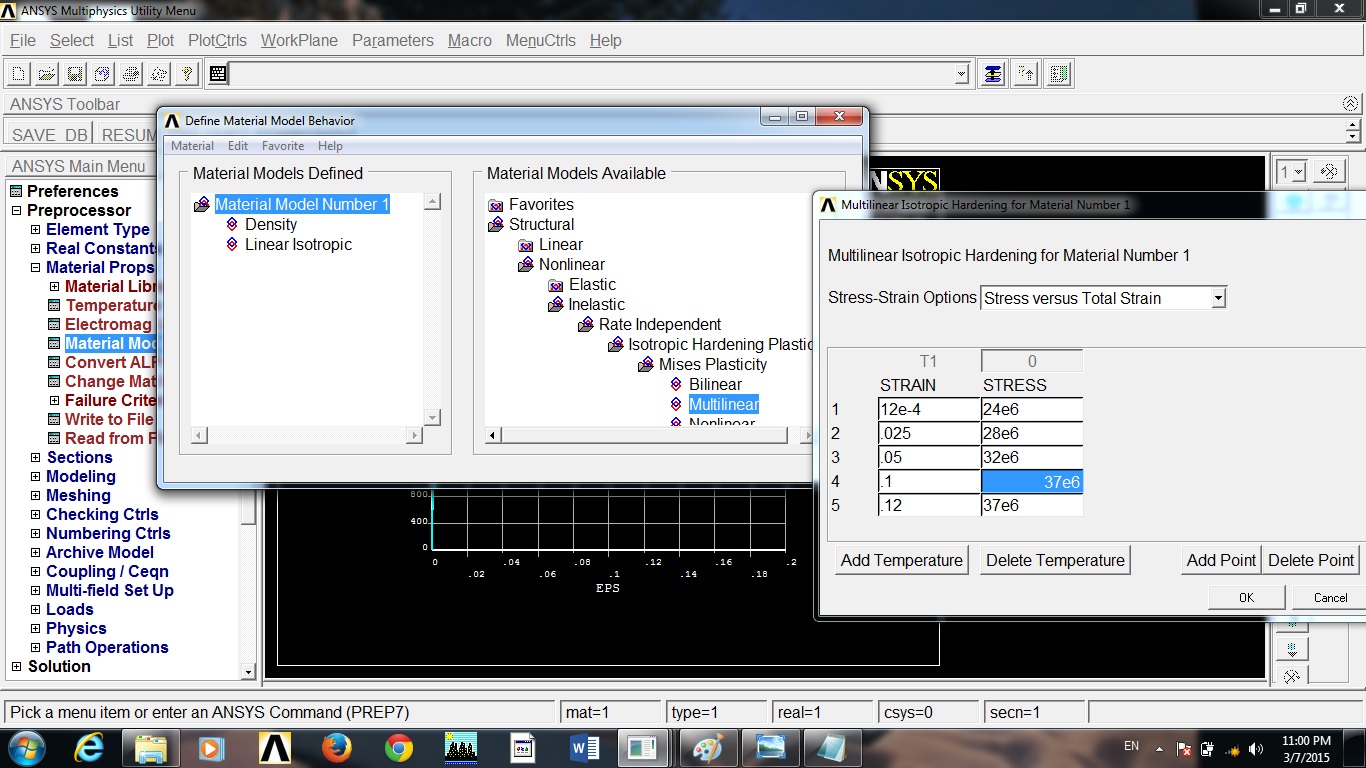Click the Open ANSYS File toolbar icon
This screenshot has height=768, width=1366.
click(46, 74)
